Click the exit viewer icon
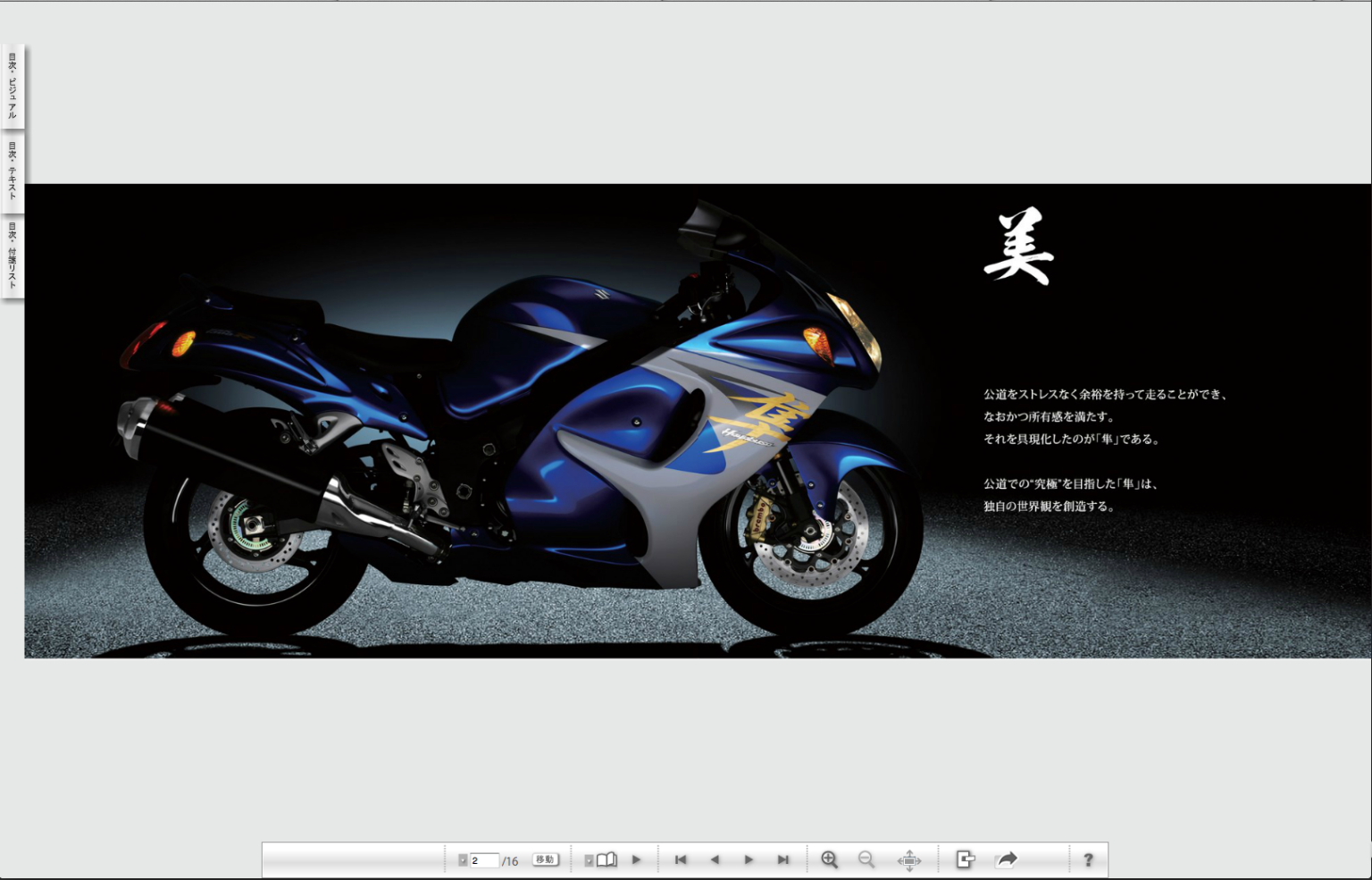 (x=966, y=859)
